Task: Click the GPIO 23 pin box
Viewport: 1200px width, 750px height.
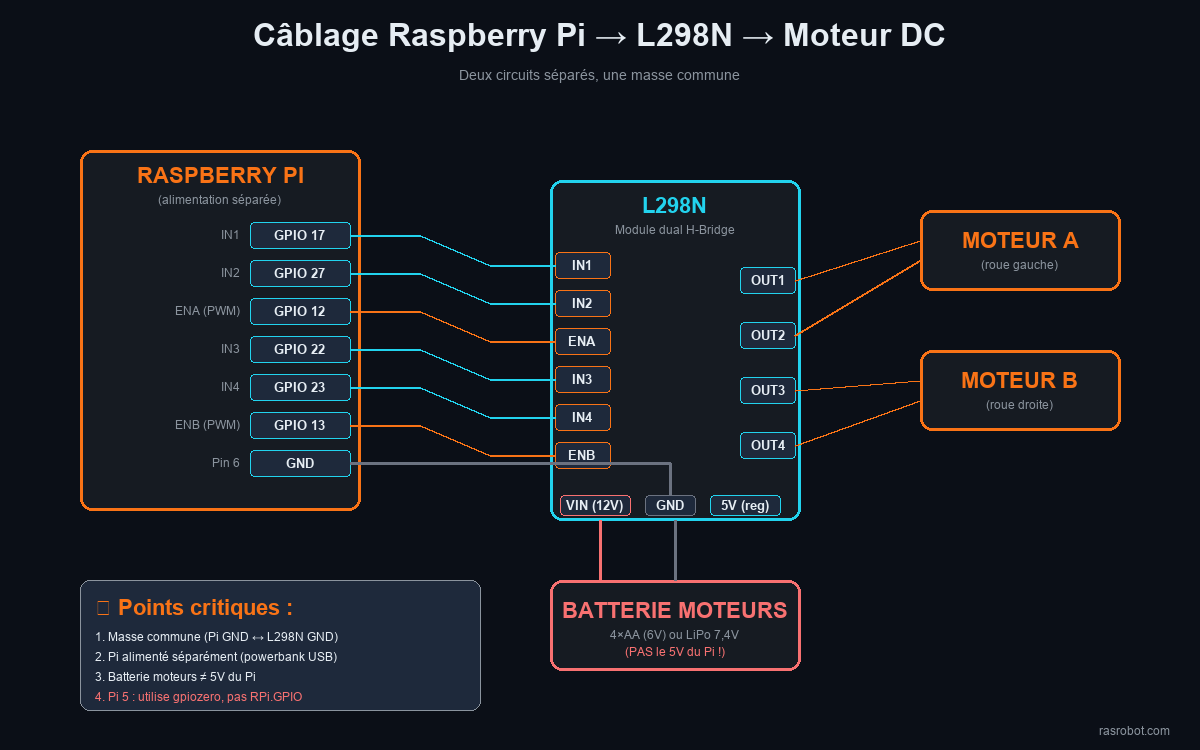Action: (x=300, y=387)
